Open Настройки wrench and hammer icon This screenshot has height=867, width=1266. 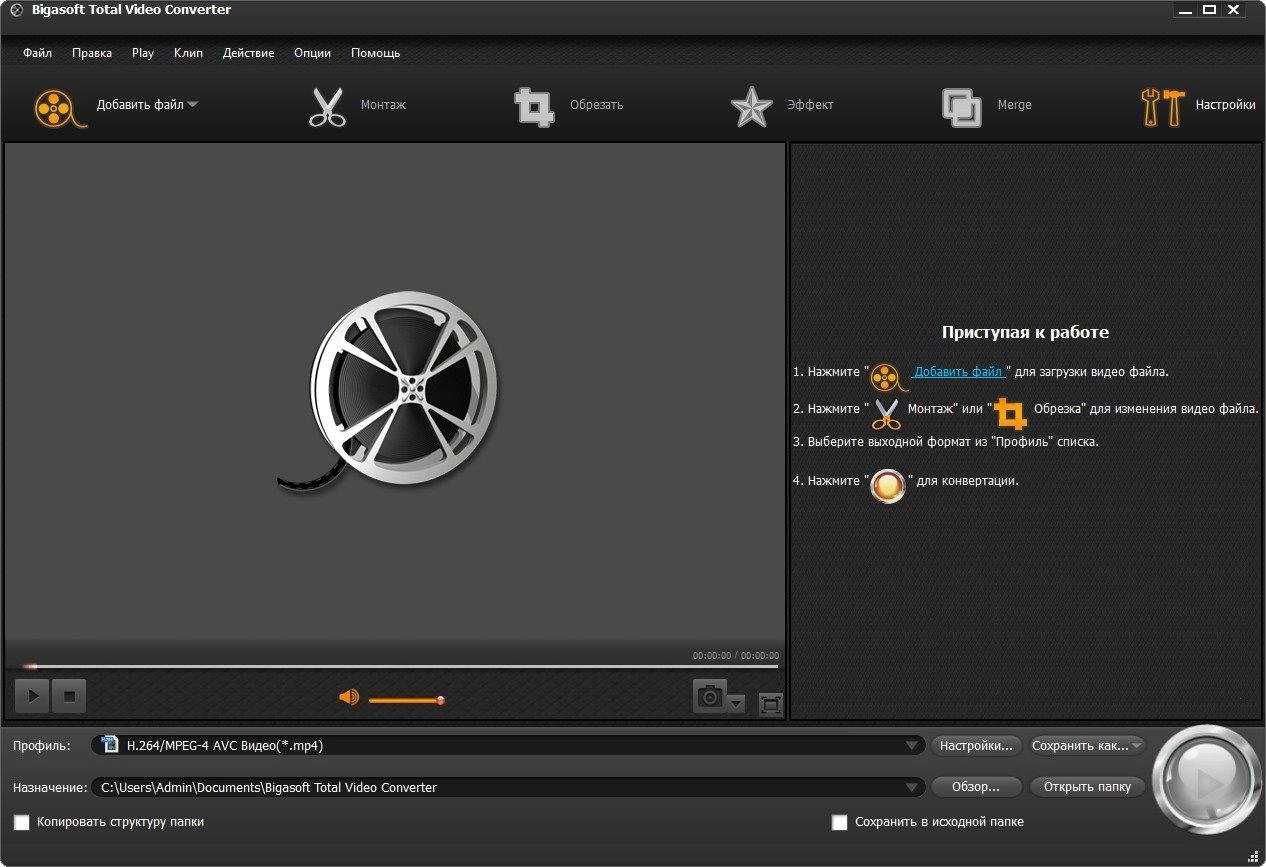(x=1163, y=106)
